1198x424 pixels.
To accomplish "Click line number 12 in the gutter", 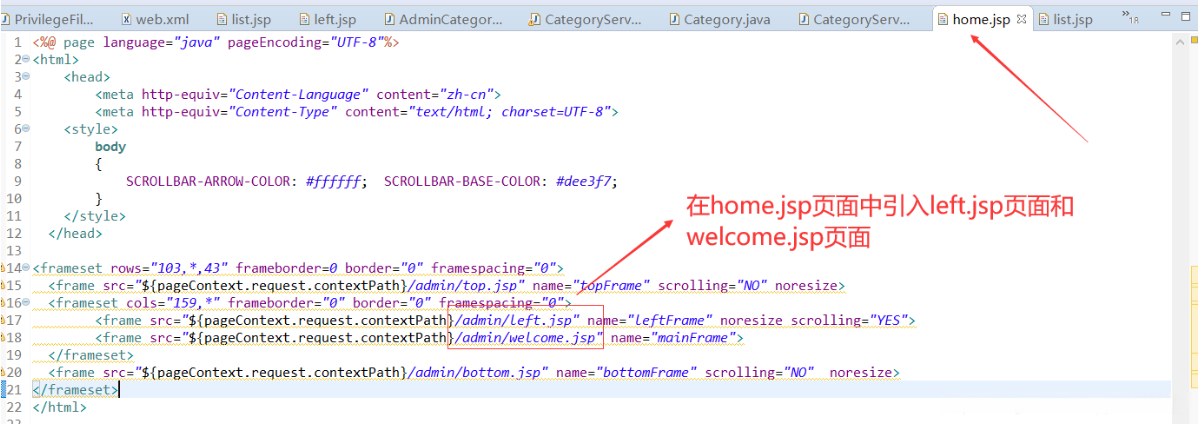I will (14, 233).
